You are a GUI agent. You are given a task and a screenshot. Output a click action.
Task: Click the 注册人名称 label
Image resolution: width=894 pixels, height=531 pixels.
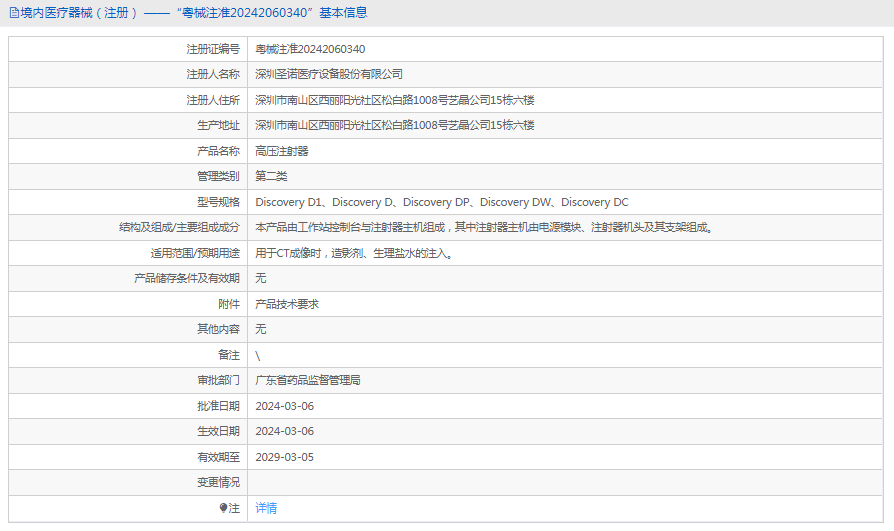tap(213, 74)
